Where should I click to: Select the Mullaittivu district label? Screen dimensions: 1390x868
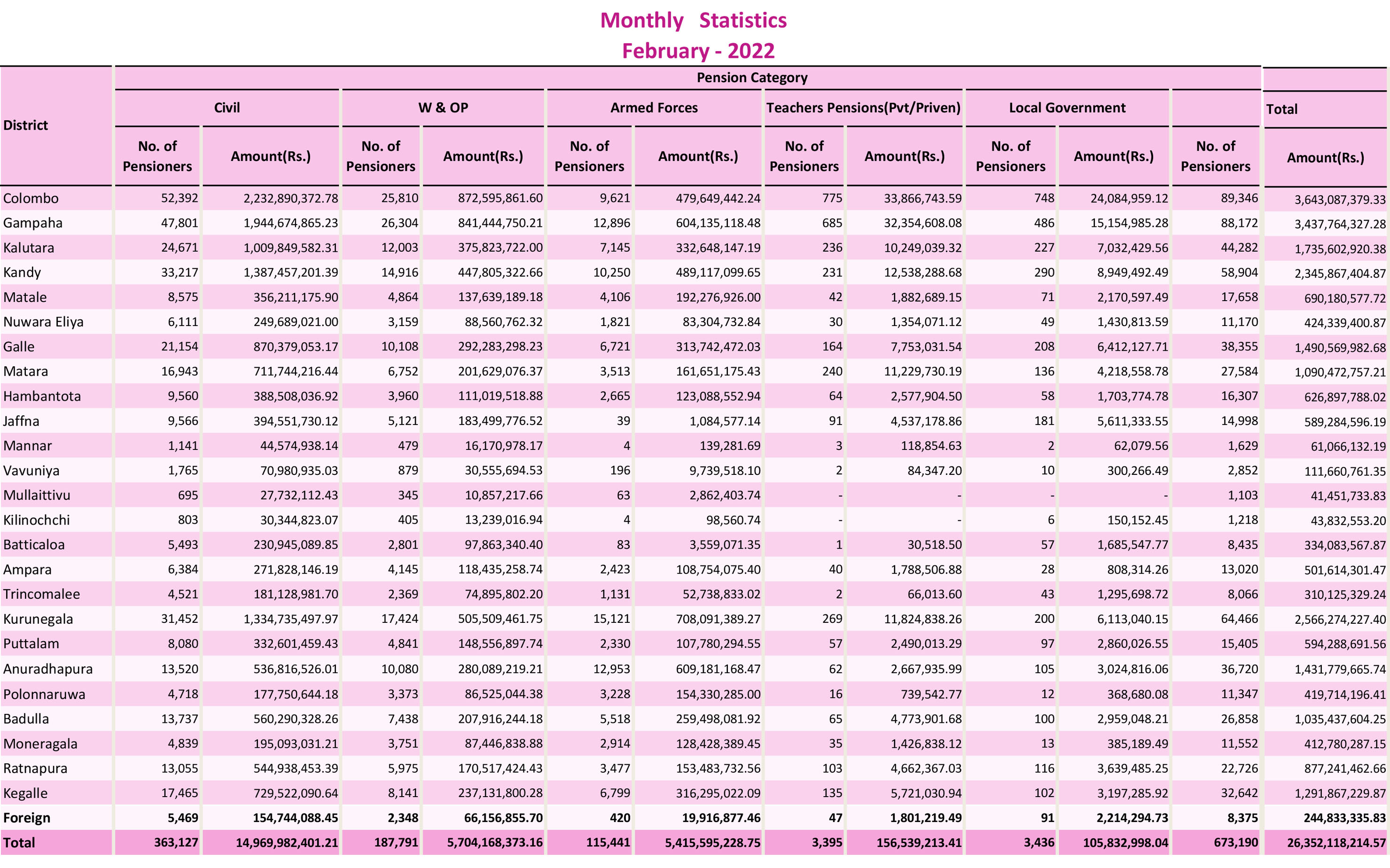click(37, 496)
